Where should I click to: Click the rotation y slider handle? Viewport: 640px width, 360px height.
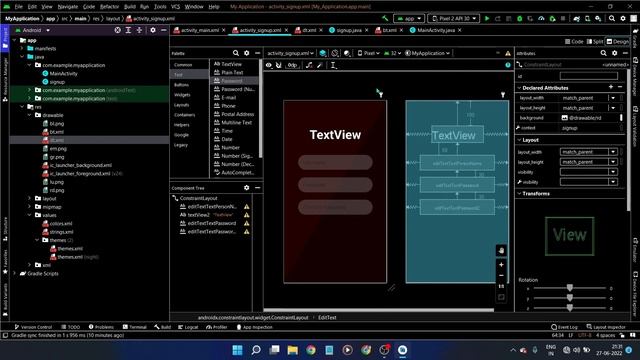coord(570,298)
